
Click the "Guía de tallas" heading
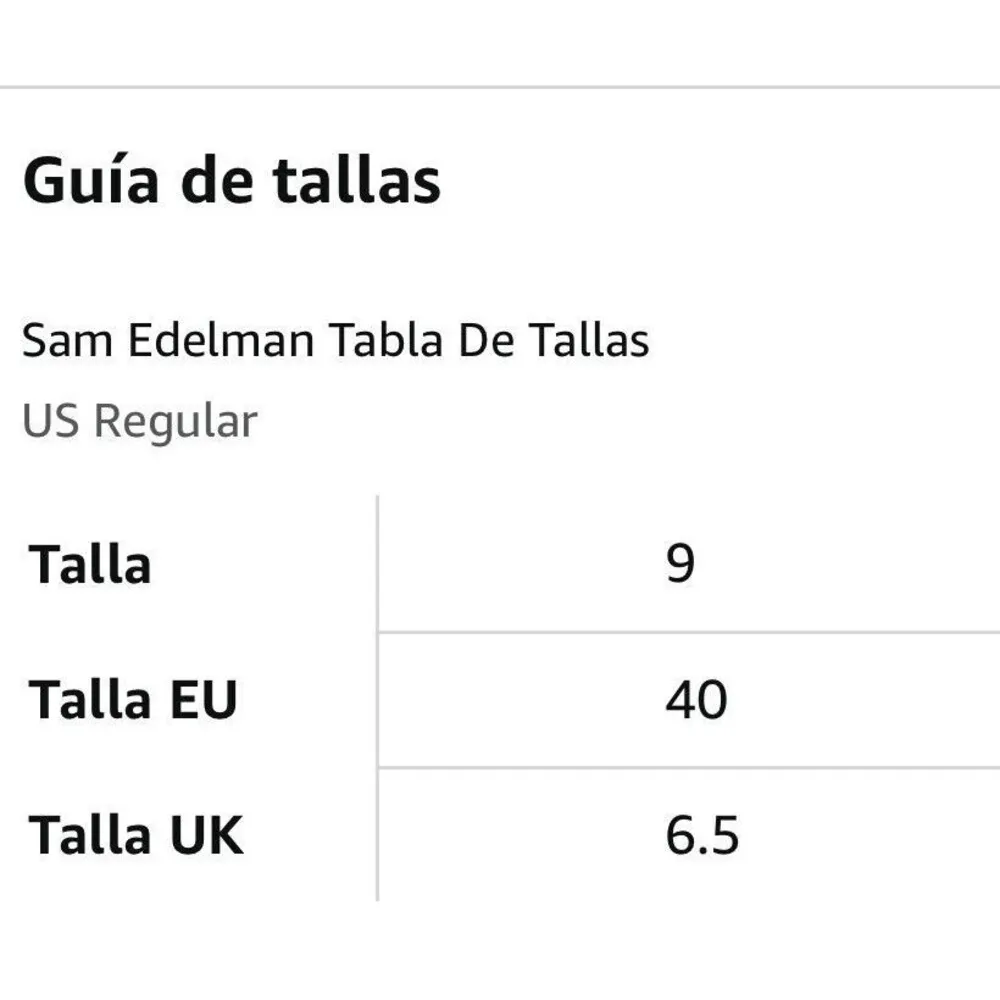[x=231, y=181]
